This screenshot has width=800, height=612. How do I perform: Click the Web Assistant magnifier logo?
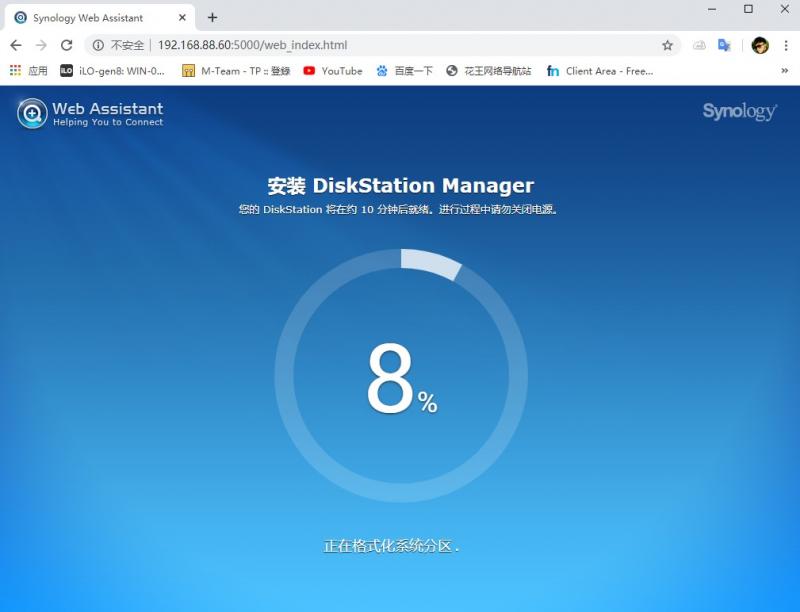tap(32, 113)
